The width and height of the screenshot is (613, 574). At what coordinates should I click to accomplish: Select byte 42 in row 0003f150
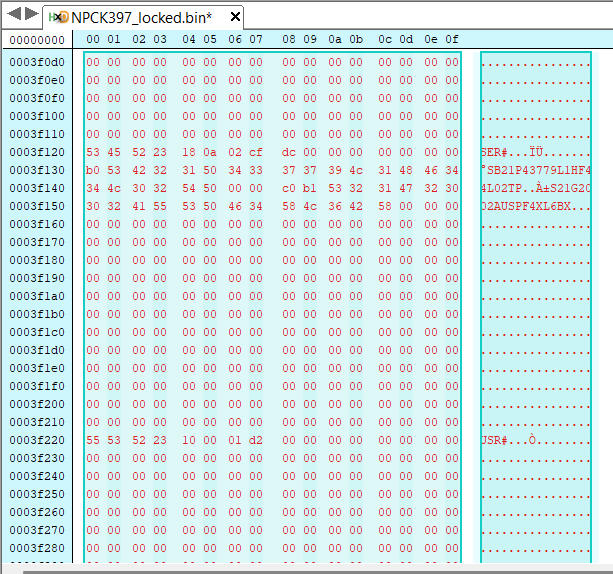click(x=356, y=206)
